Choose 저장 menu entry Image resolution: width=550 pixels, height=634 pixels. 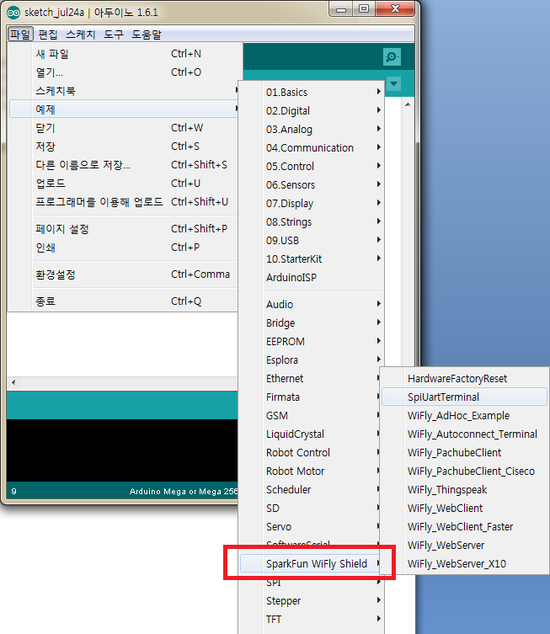123,146
